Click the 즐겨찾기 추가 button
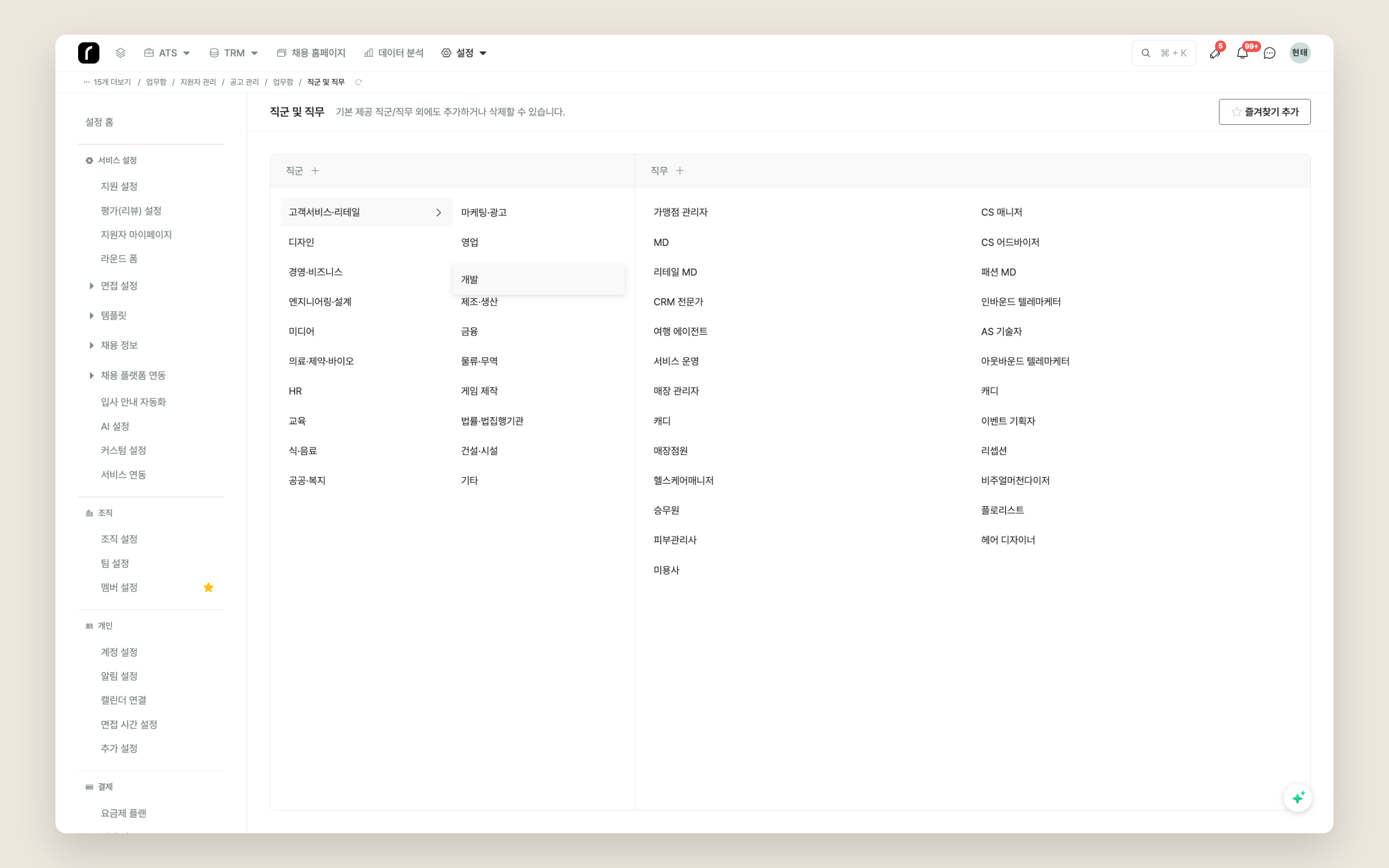This screenshot has height=868, width=1389. 1265,112
